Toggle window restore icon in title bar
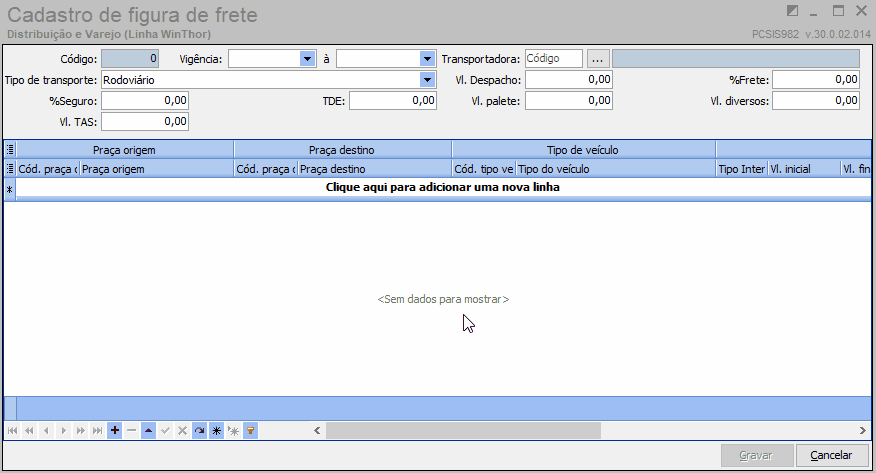The image size is (876, 473). [x=792, y=11]
